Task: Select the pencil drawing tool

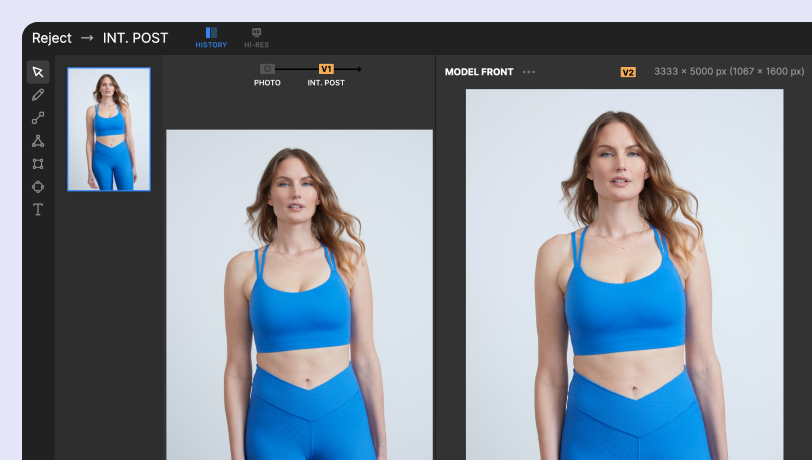Action: tap(38, 95)
